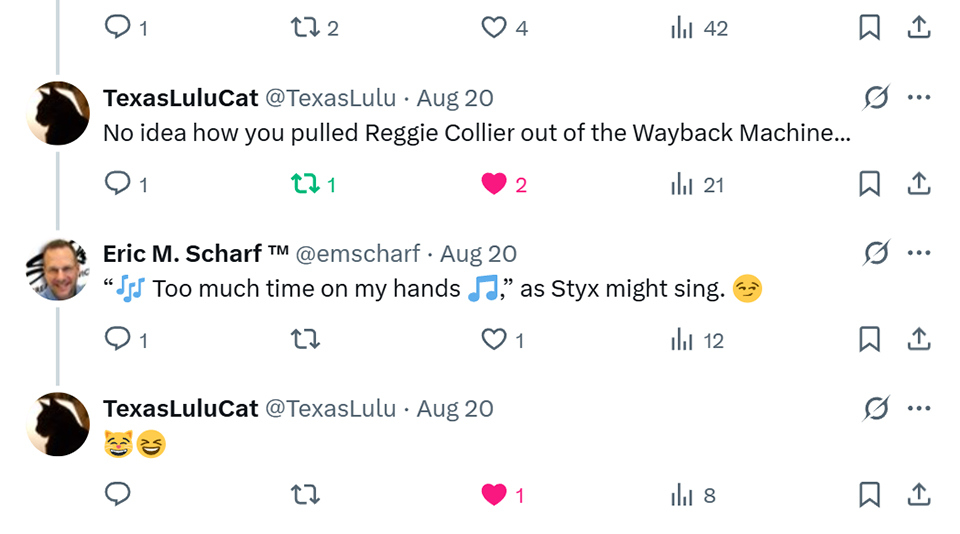Open more options on the Wayback Machine tweet
This screenshot has width=960, height=534.
(919, 97)
